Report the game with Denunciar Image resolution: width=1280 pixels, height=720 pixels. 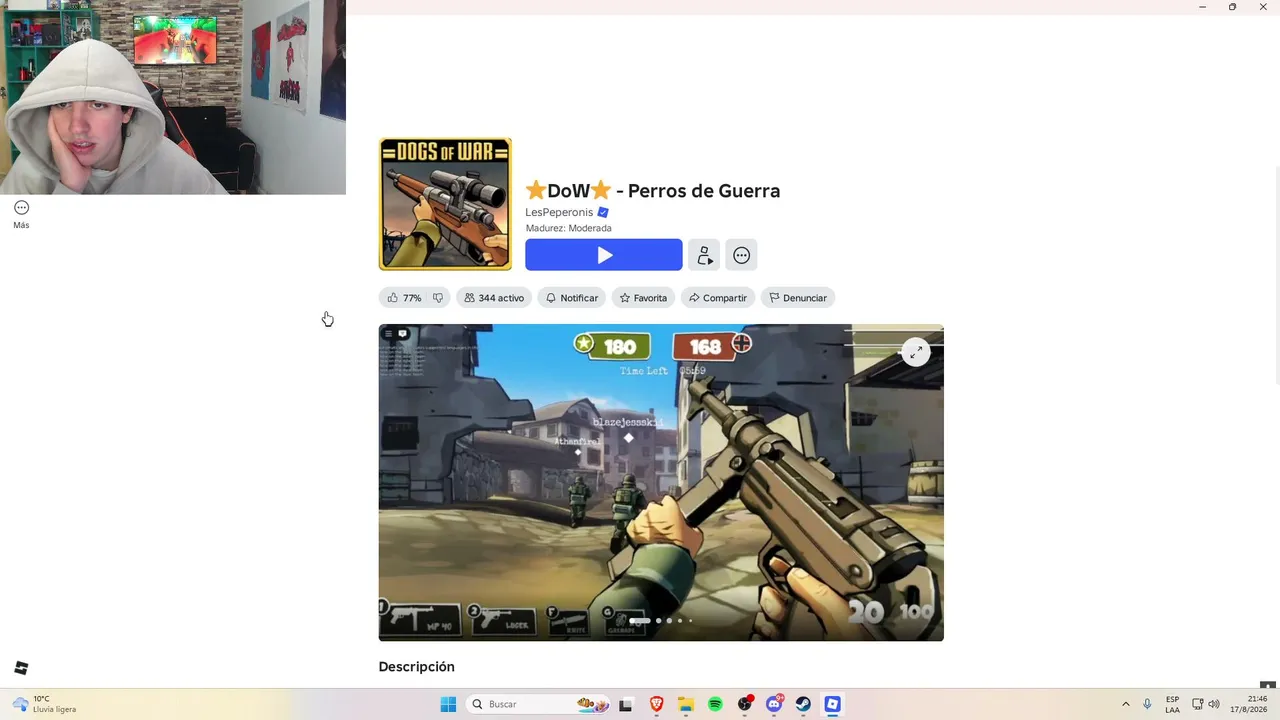798,298
